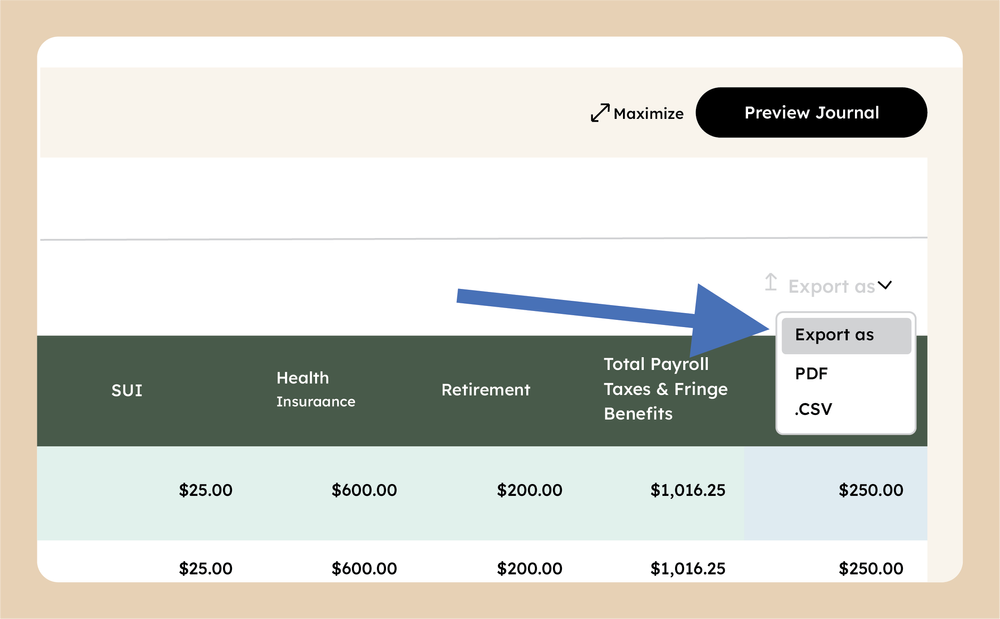Expand the Export as chevron
The image size is (1000, 619).
885,286
